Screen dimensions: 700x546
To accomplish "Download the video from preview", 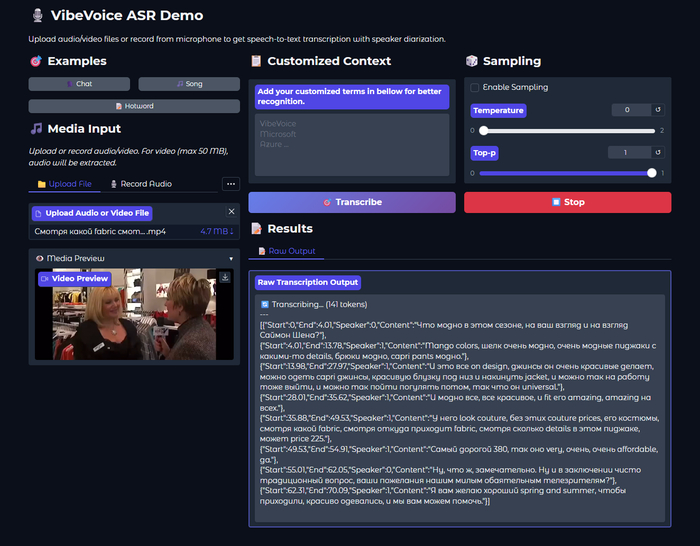I will click(x=226, y=278).
